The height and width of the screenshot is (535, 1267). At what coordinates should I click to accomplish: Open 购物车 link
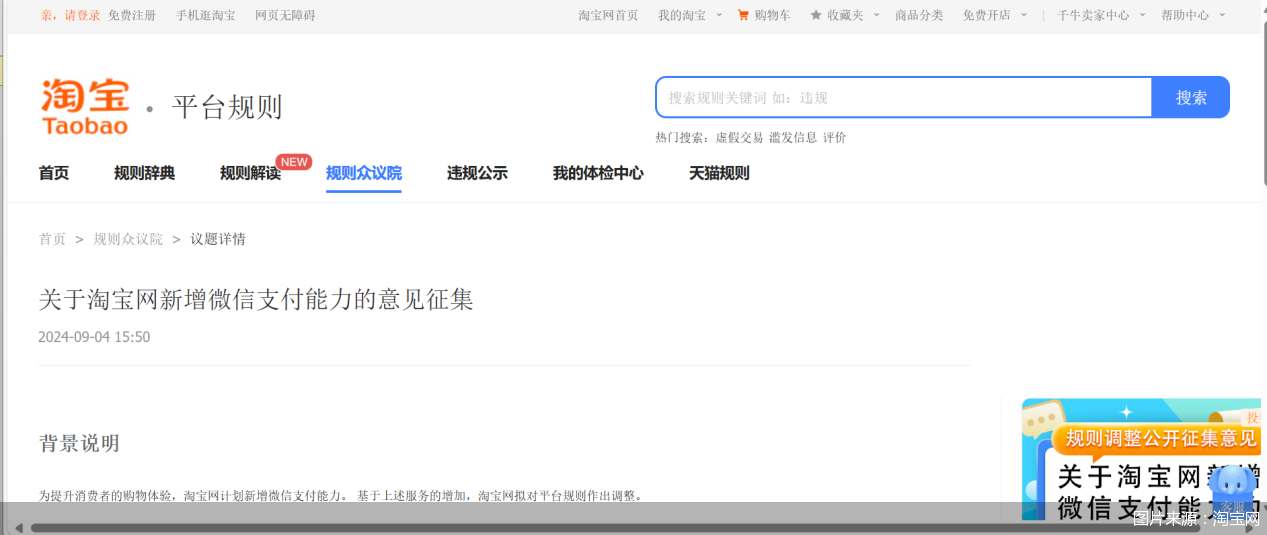tap(772, 15)
